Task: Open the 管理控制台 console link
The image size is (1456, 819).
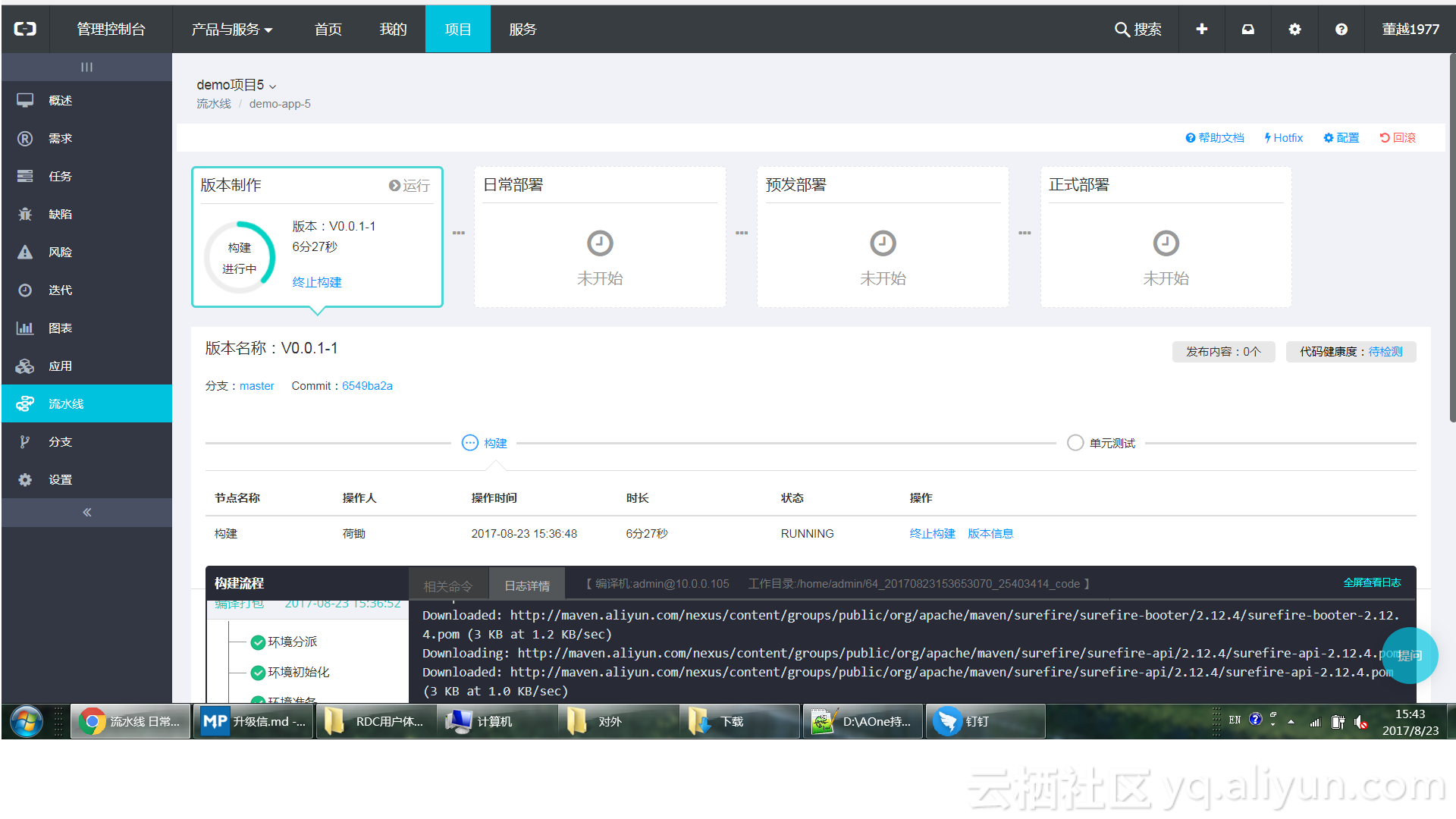Action: (111, 29)
